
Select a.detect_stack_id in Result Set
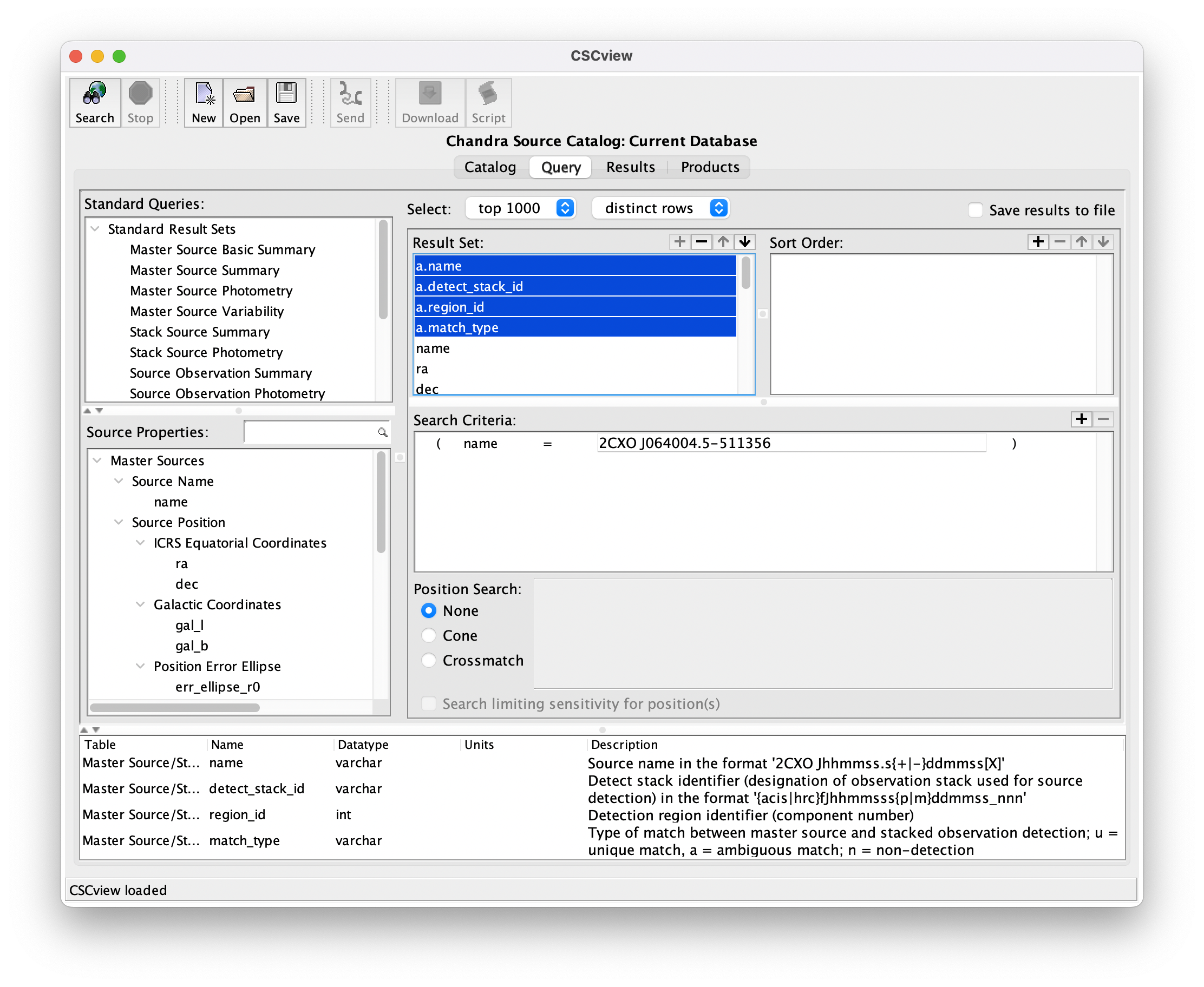(x=574, y=286)
